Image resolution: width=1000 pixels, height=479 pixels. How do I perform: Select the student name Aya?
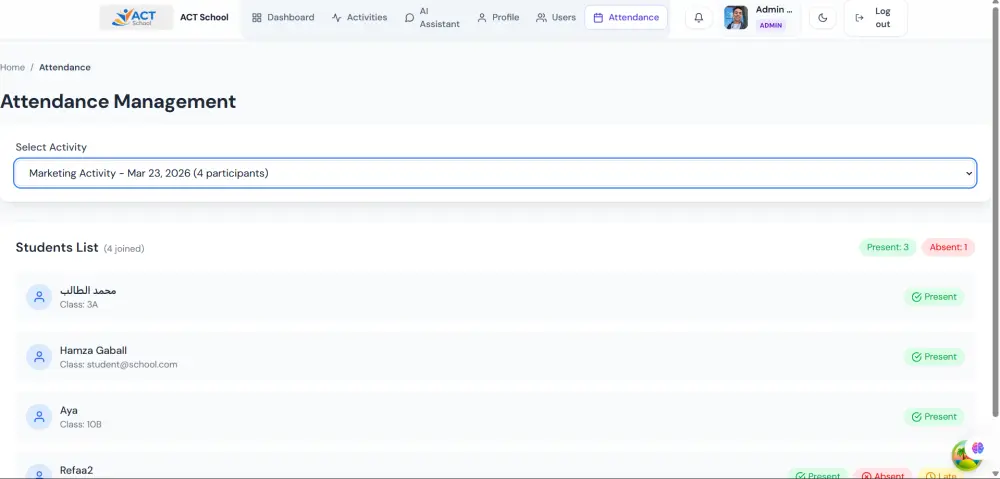pos(69,410)
